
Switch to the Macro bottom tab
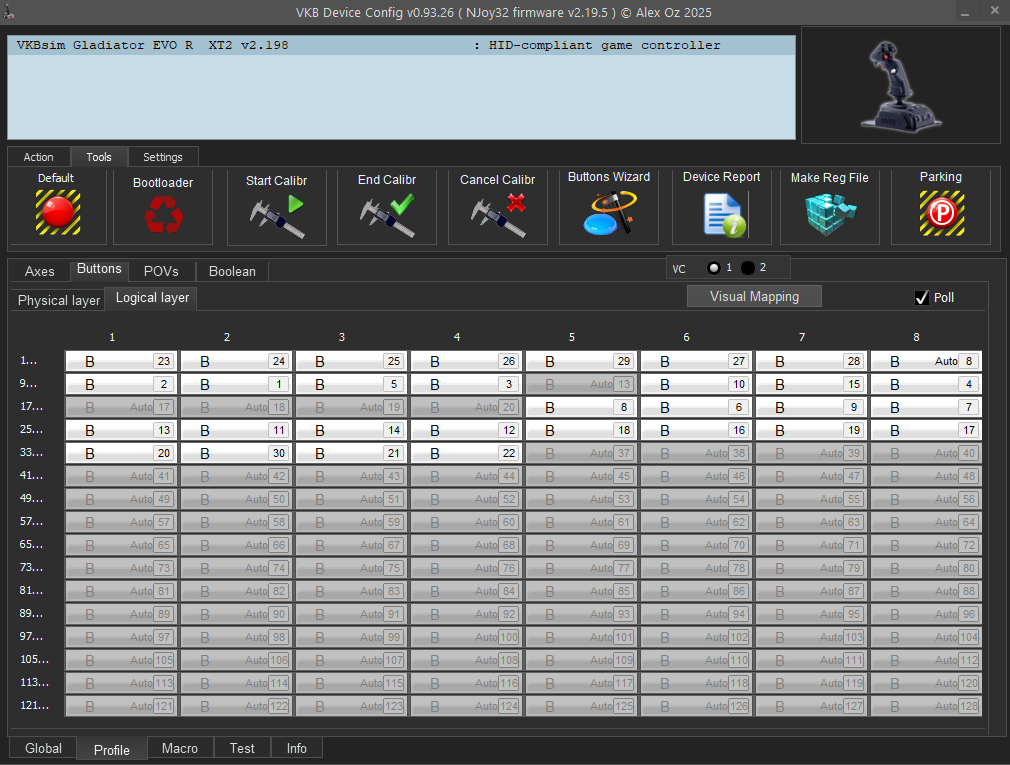pos(180,748)
